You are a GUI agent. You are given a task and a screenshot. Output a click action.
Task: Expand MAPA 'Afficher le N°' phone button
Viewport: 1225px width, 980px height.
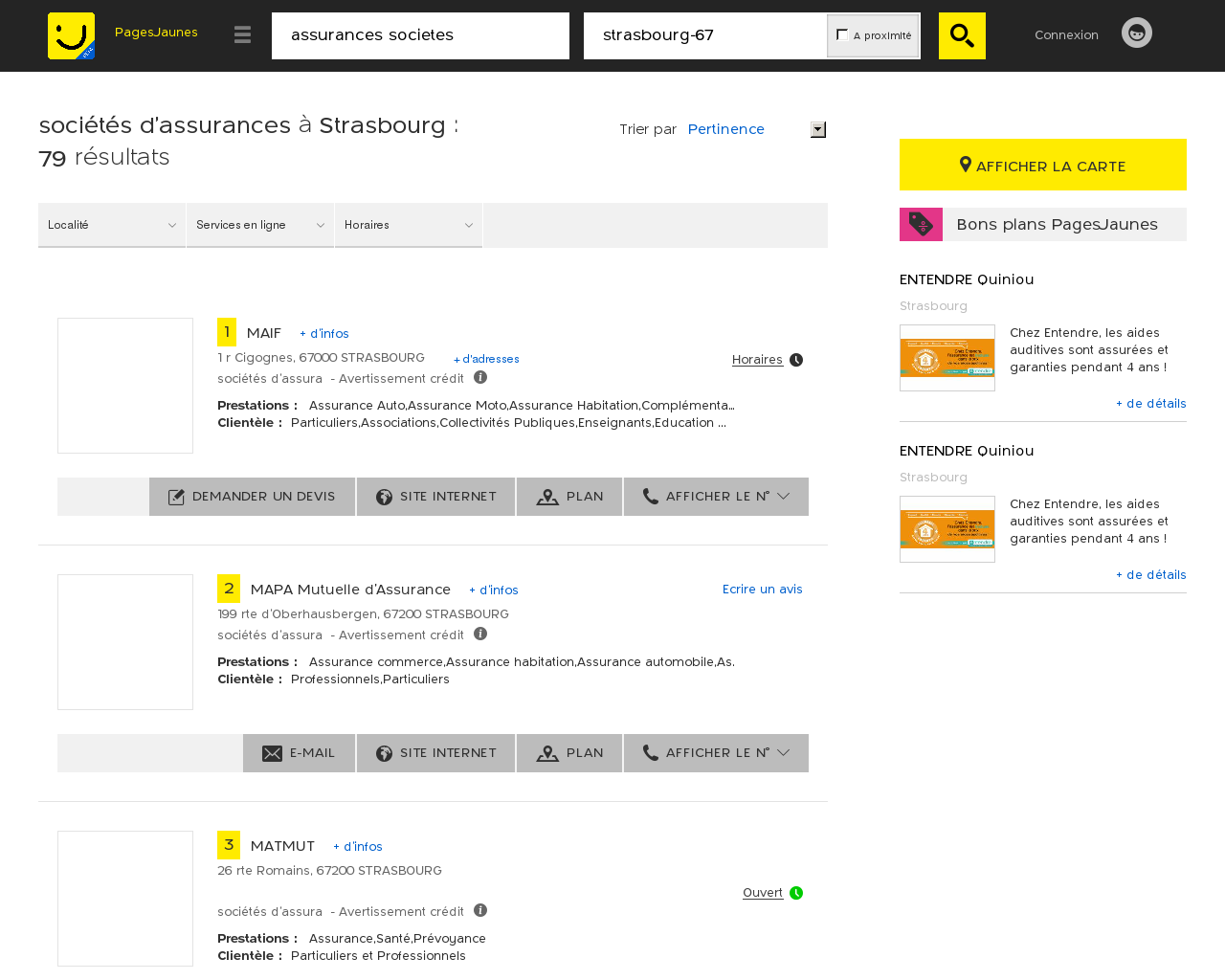[x=716, y=753]
